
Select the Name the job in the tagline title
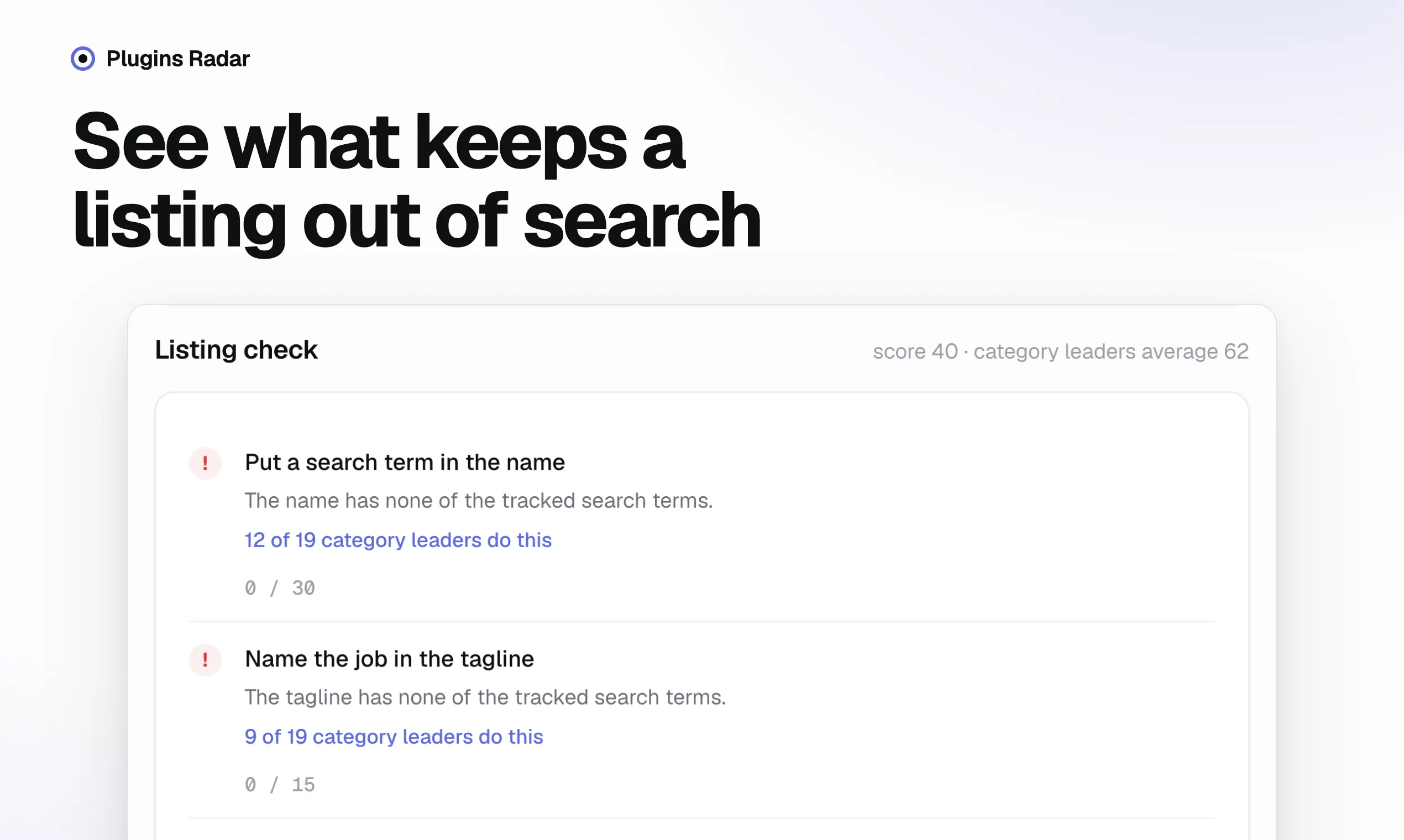(x=390, y=659)
